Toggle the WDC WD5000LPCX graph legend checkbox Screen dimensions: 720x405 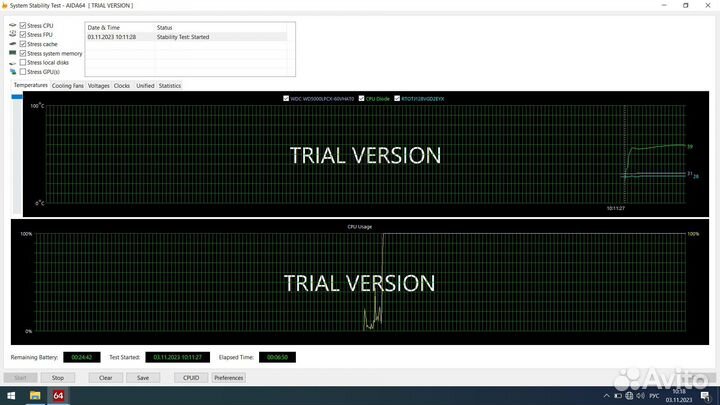pos(286,98)
